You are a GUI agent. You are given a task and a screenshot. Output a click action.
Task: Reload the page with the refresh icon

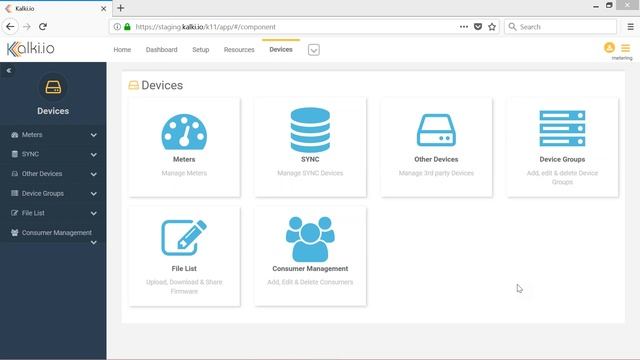(x=43, y=27)
